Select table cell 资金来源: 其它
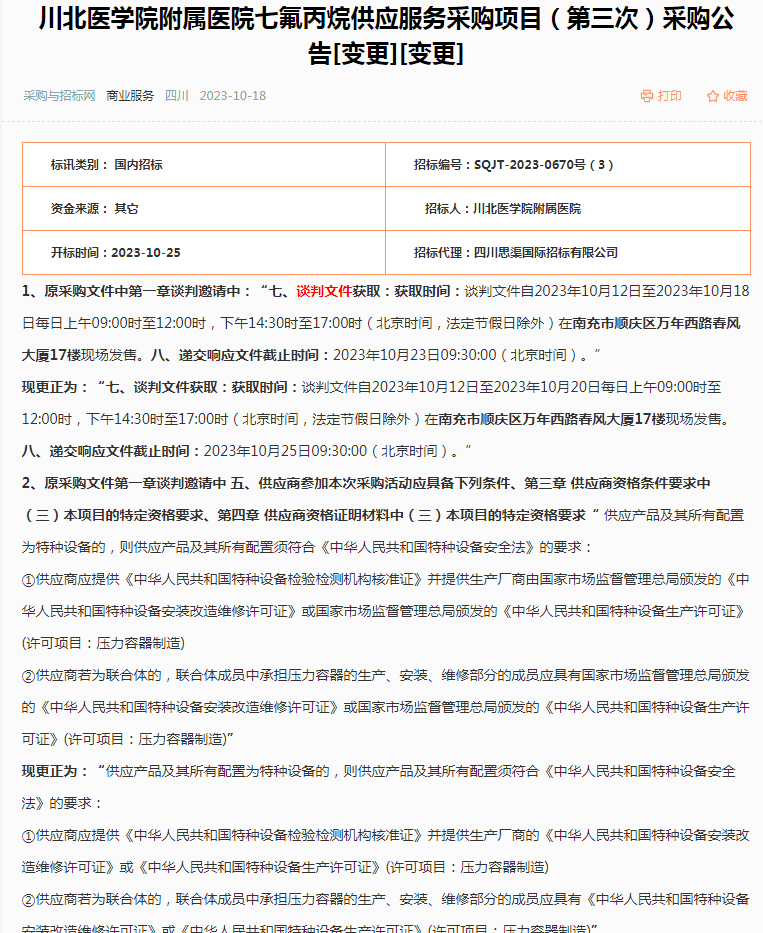Viewport: 763px width, 933px height. (x=204, y=209)
